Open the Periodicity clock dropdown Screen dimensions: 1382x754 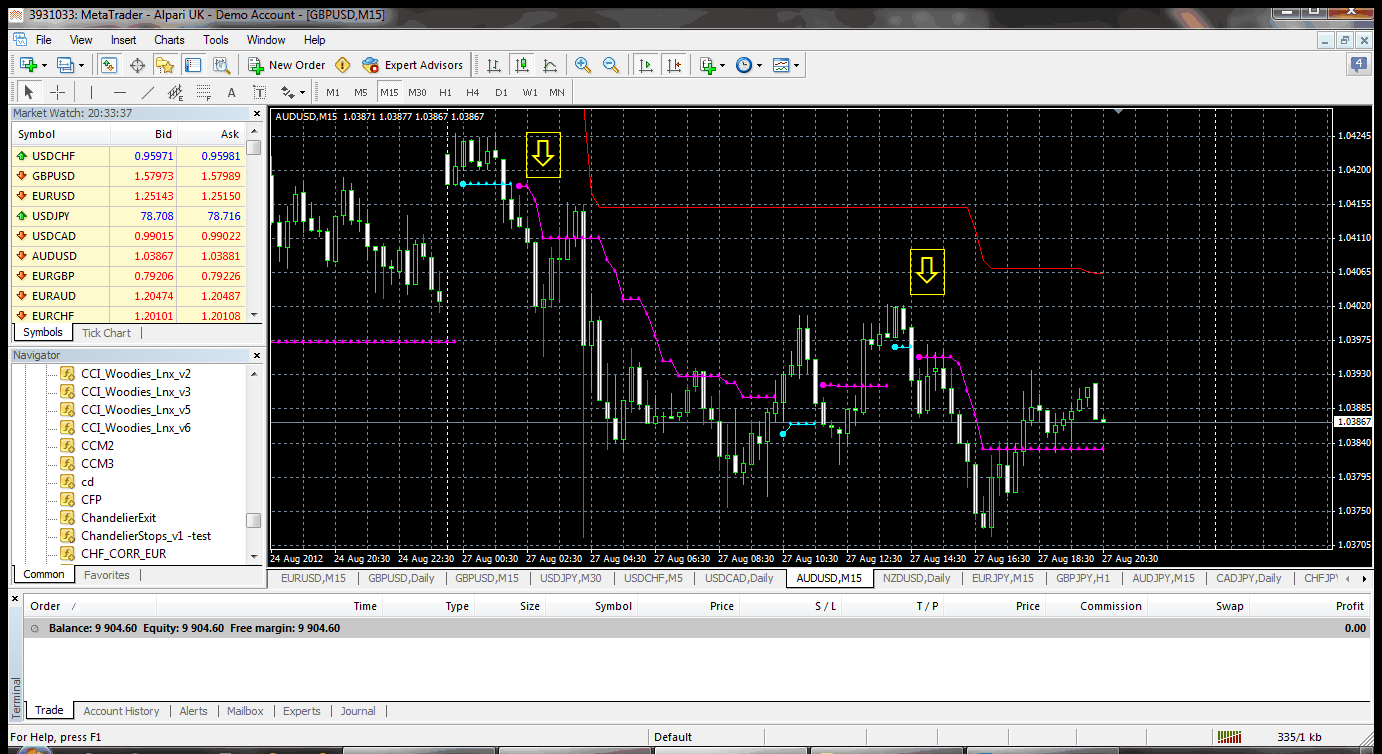[749, 65]
